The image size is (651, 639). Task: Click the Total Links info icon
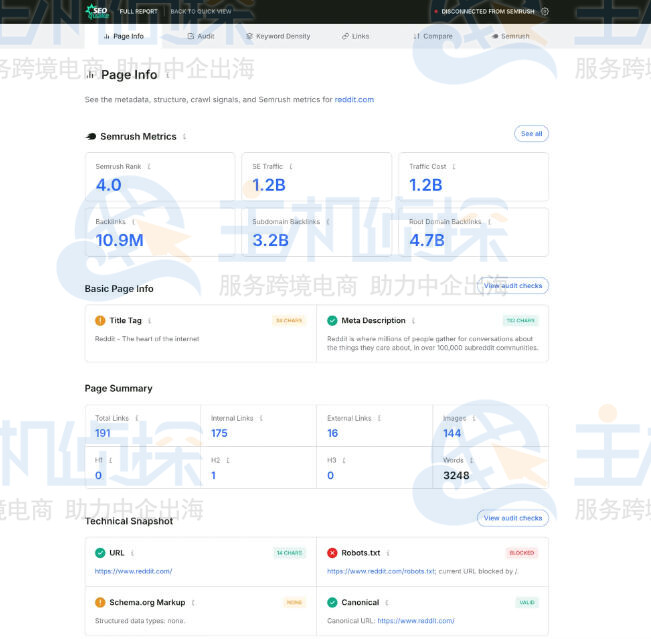137,418
